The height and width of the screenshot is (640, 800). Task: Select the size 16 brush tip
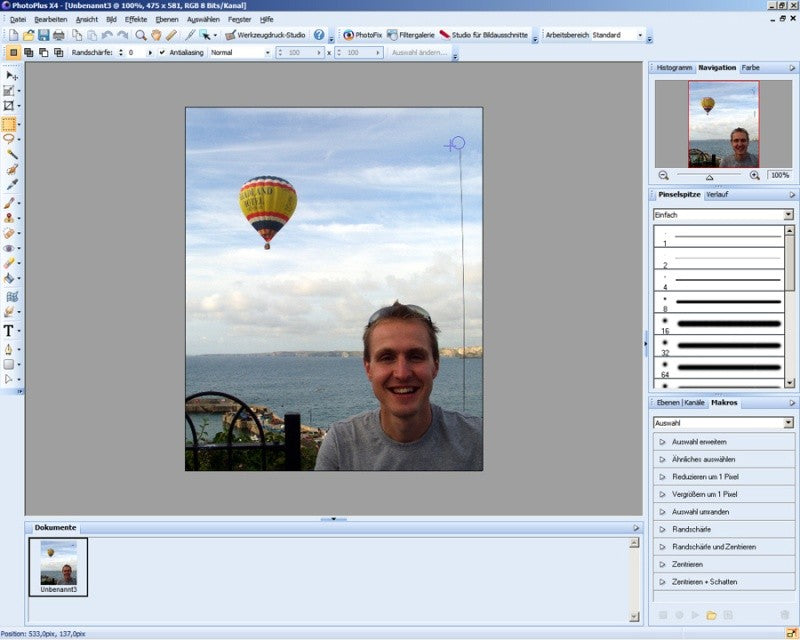[x=719, y=324]
